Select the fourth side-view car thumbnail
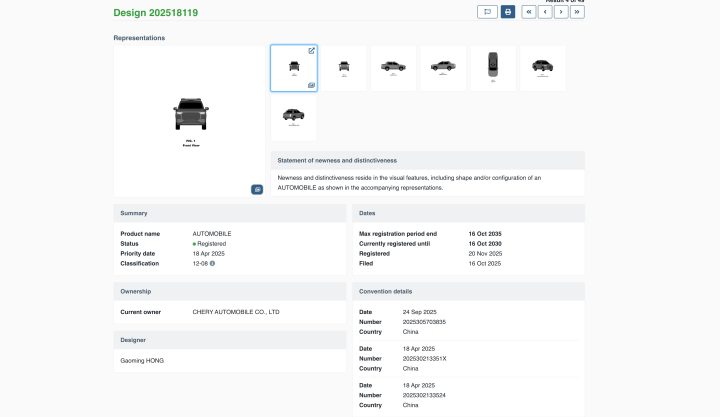 click(443, 68)
